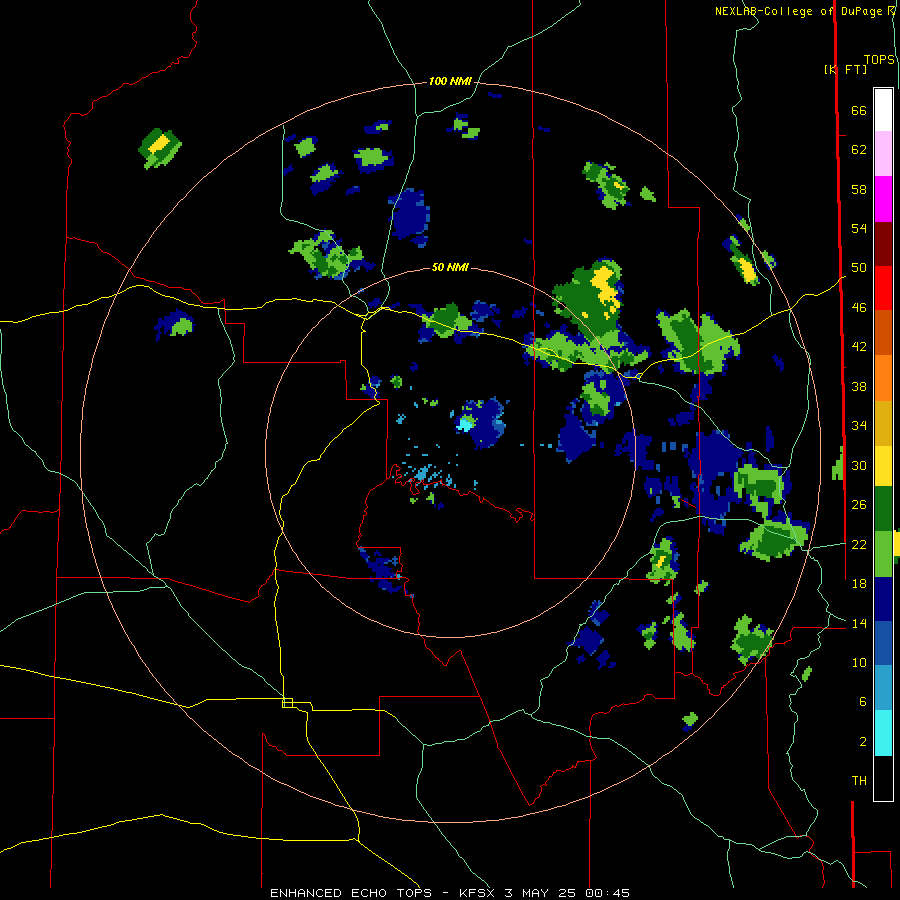Click the KFSX radar site identifier
This screenshot has height=900, width=900.
coord(476,893)
